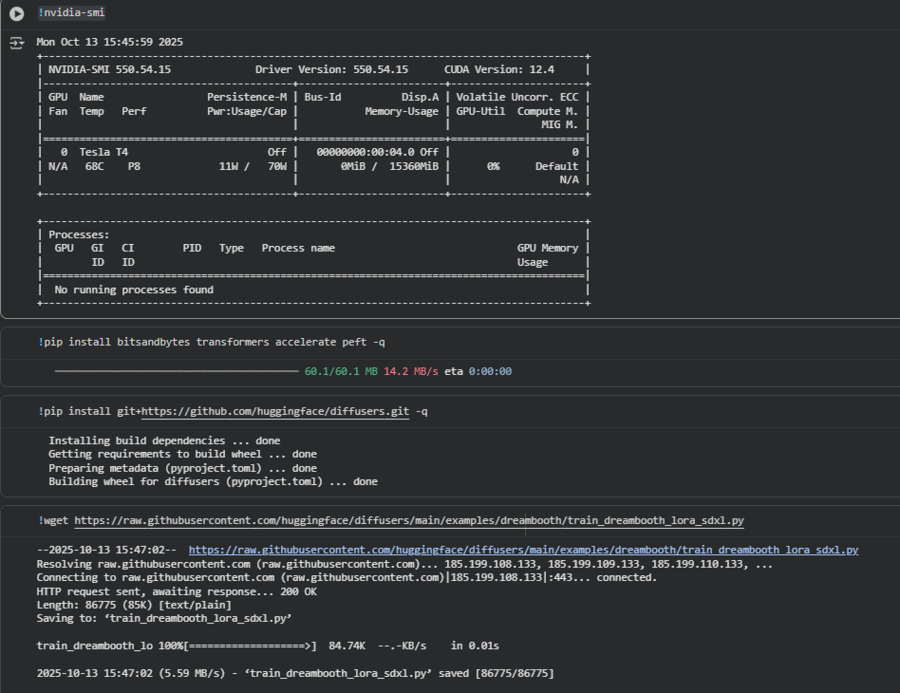Click the Driver Version: 550.54.15 text
Viewport: 900px width, 693px height.
click(x=331, y=70)
